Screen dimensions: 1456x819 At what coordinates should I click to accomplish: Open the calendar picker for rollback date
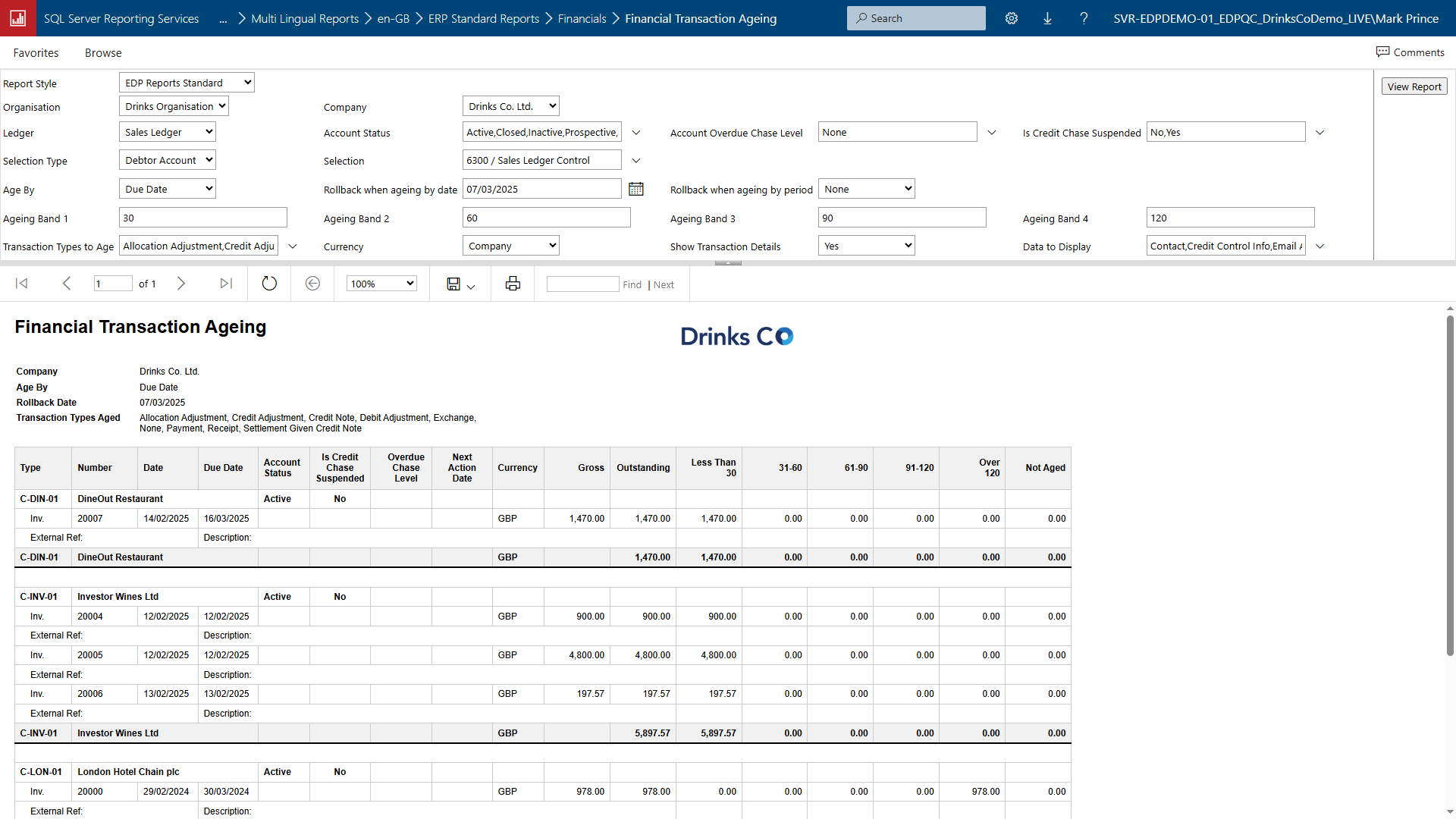635,188
